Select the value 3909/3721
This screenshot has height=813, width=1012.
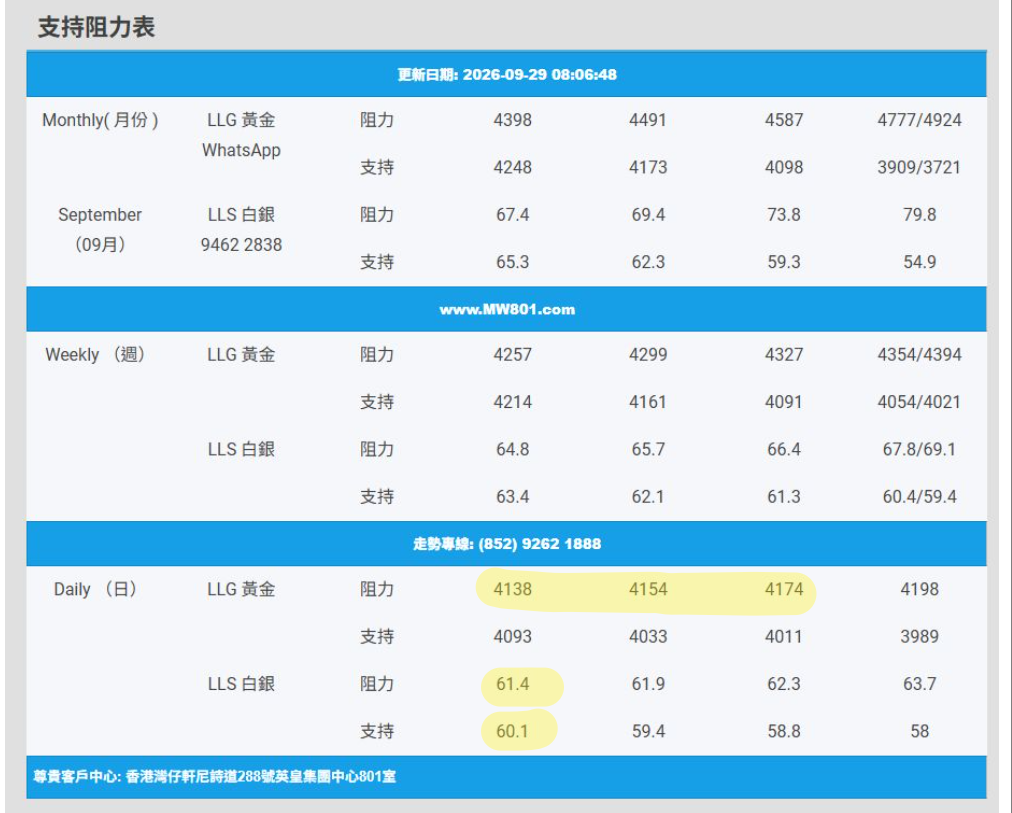tap(919, 168)
